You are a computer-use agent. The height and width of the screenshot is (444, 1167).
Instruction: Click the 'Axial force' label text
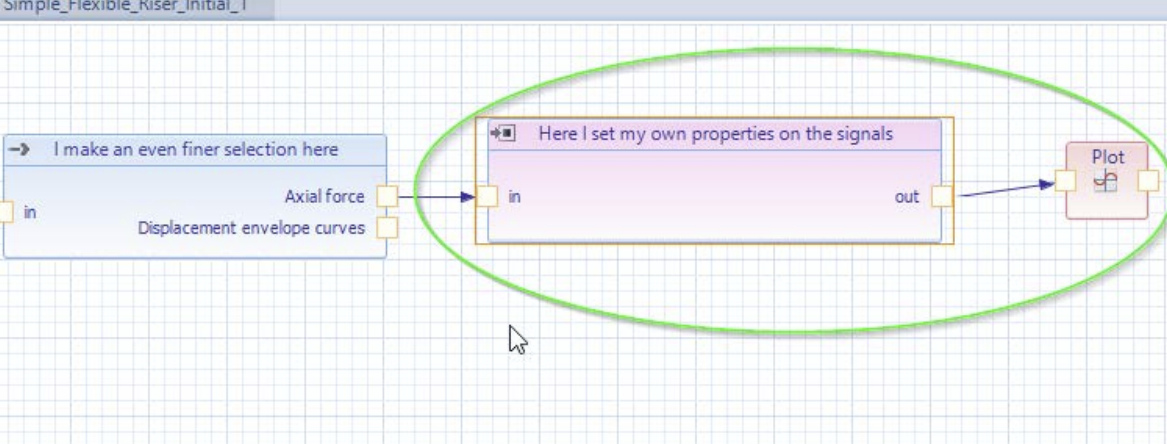(x=324, y=197)
